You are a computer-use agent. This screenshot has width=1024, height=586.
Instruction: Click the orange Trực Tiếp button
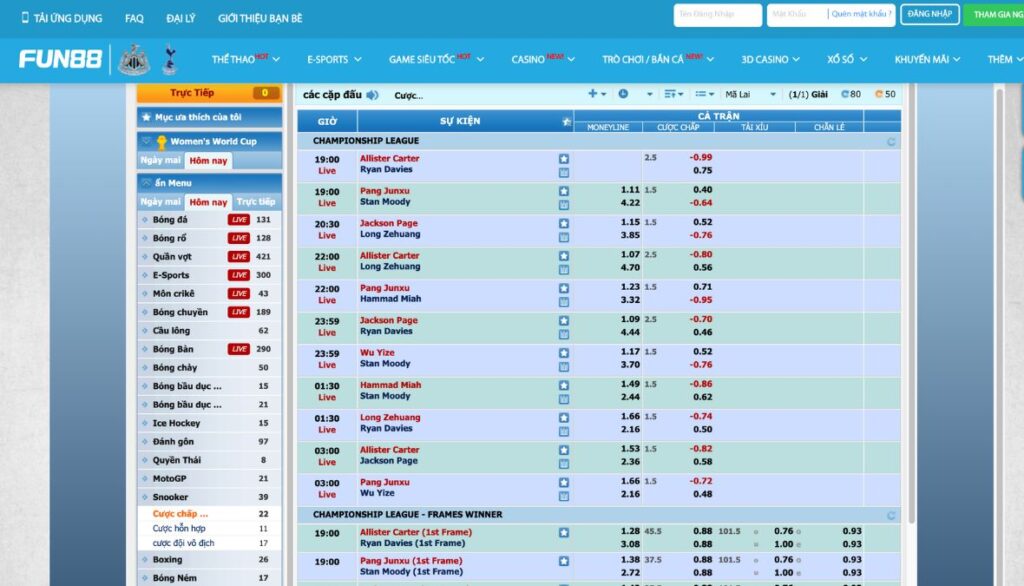point(209,93)
